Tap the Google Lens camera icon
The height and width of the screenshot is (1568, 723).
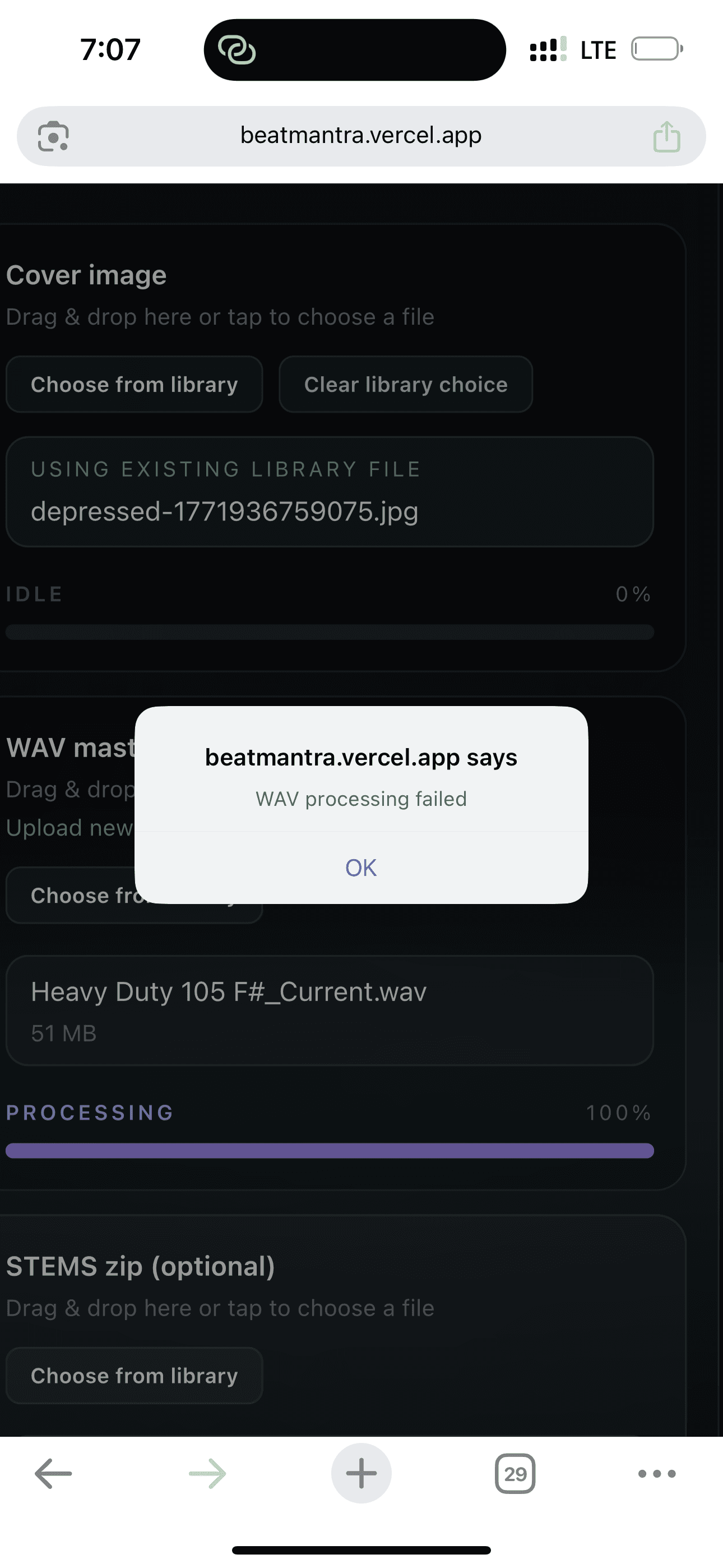point(54,136)
